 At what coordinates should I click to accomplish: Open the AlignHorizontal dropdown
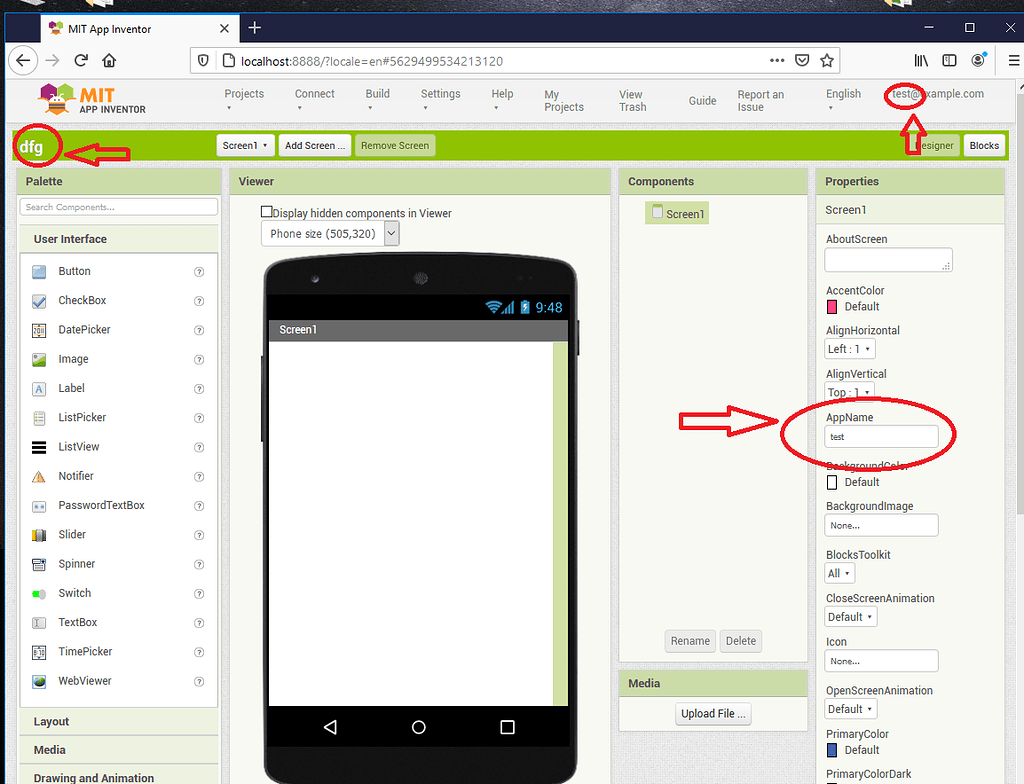click(x=849, y=348)
